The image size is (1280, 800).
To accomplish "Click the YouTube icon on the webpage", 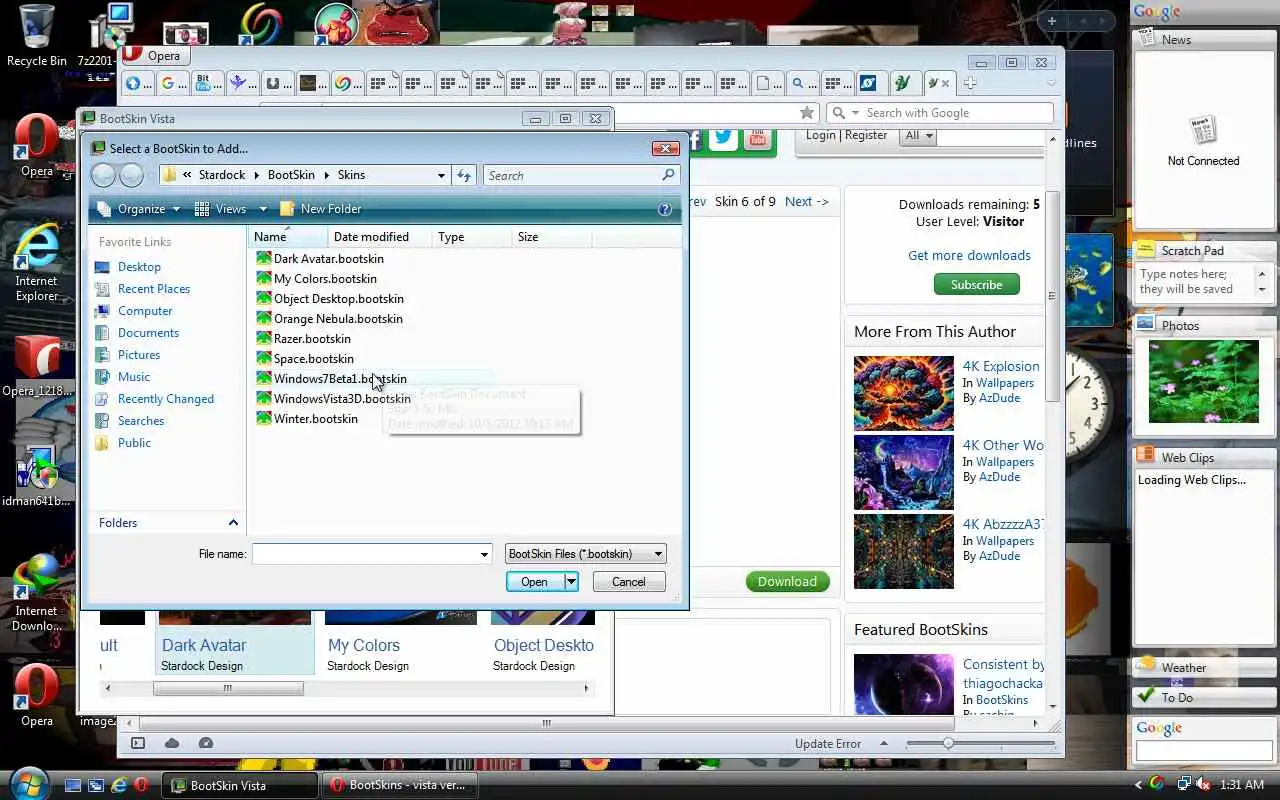I will (757, 138).
